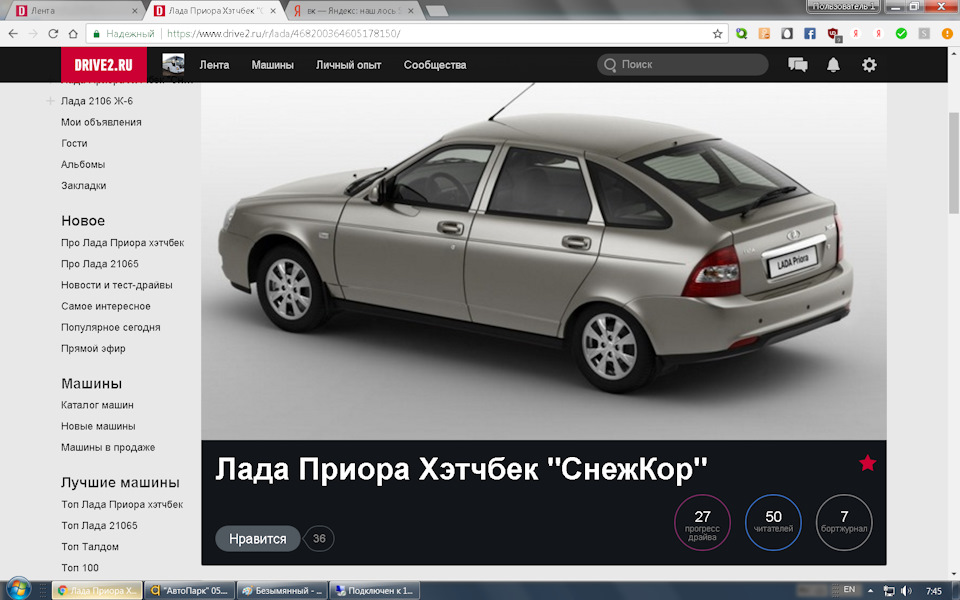Click the Поиск search field
Image resolution: width=960 pixels, height=600 pixels.
683,64
